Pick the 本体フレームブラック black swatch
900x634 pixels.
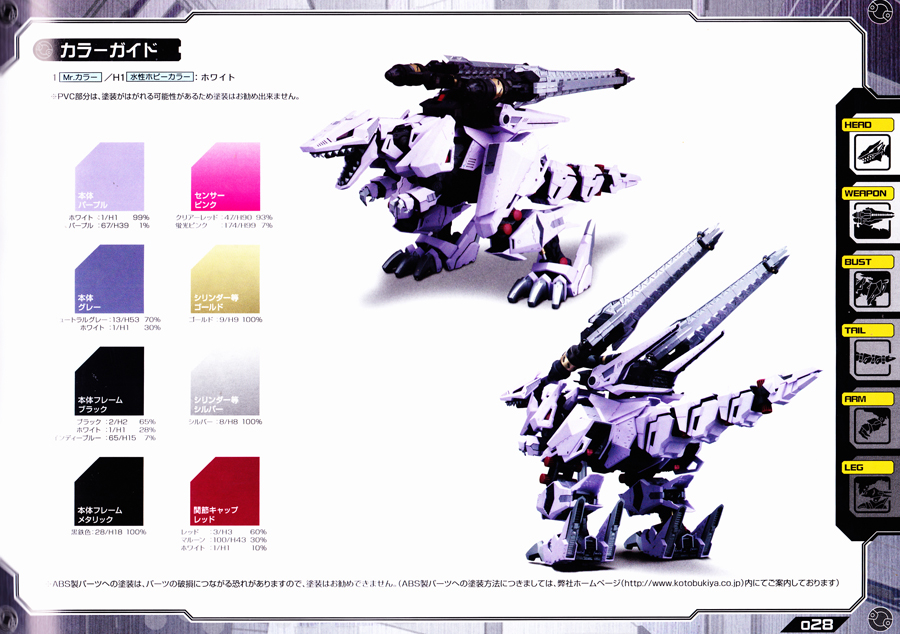coord(110,381)
